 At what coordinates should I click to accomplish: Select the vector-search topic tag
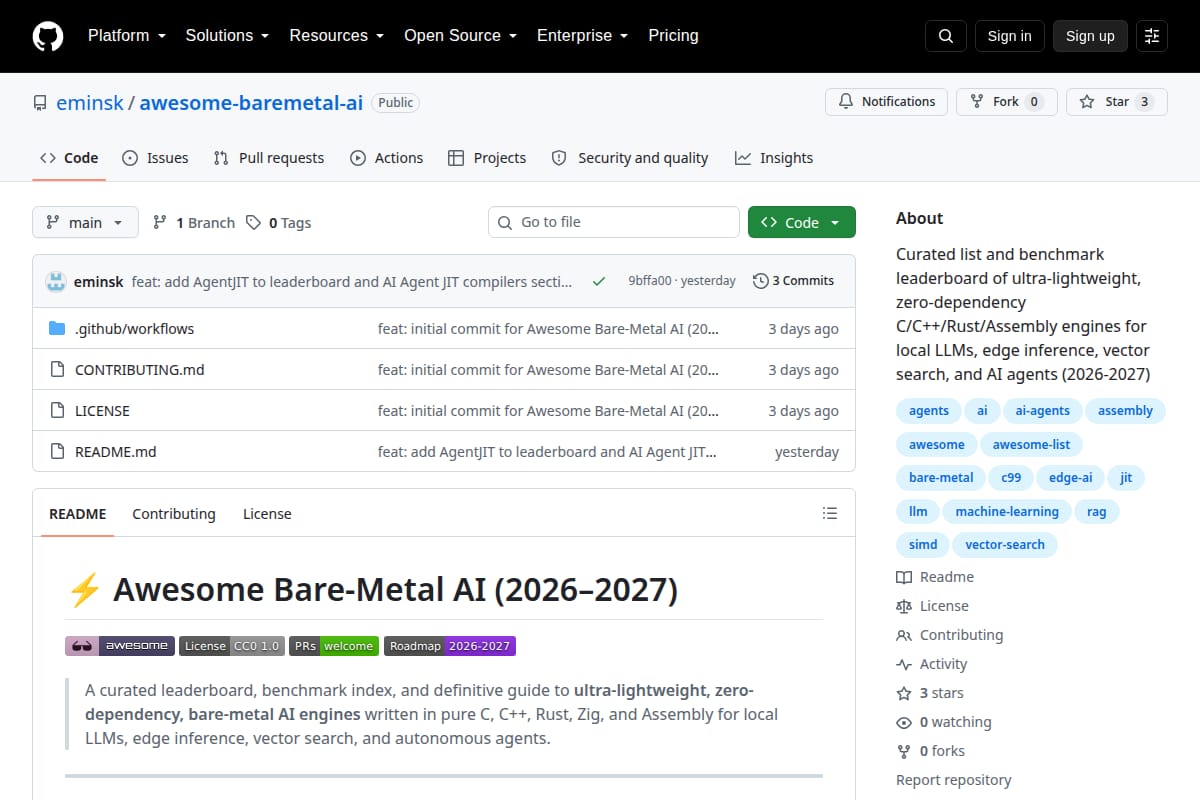tap(1005, 545)
